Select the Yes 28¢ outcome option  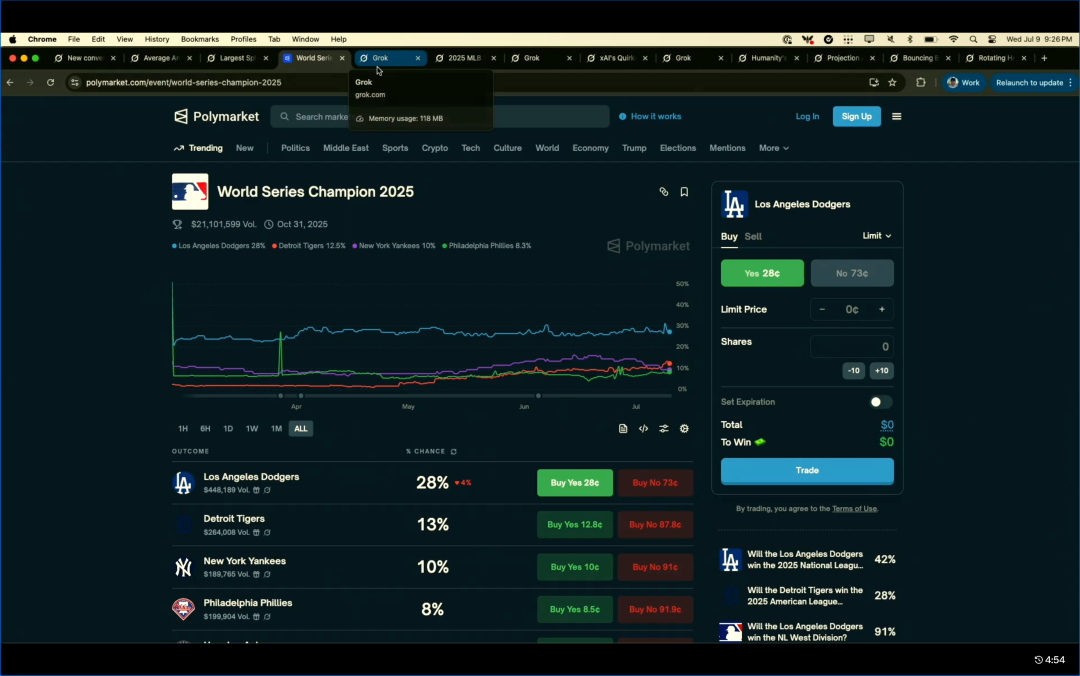click(762, 273)
